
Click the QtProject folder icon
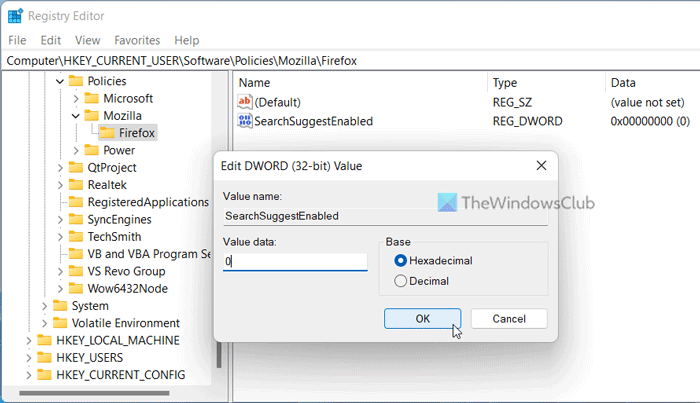(x=76, y=167)
